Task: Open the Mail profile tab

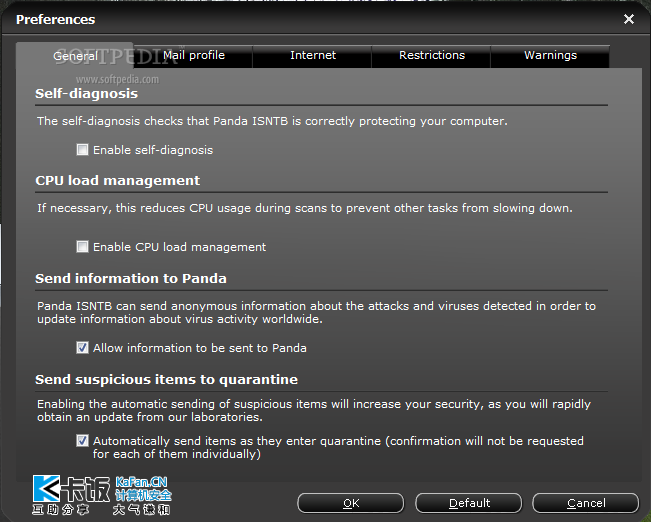Action: coord(193,56)
